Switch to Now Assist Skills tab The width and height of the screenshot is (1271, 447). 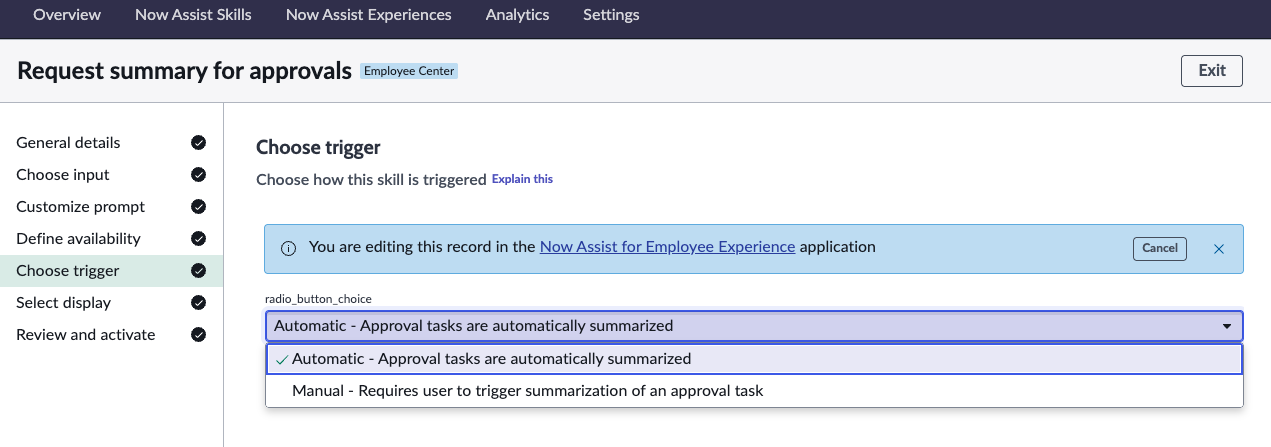[193, 15]
